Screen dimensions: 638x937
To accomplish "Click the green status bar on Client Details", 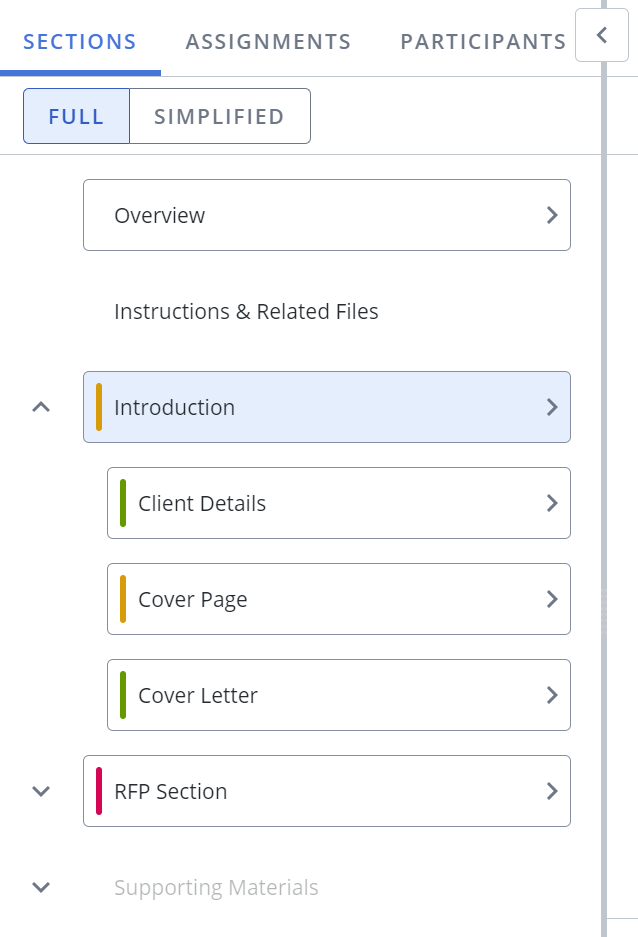I will 123,503.
